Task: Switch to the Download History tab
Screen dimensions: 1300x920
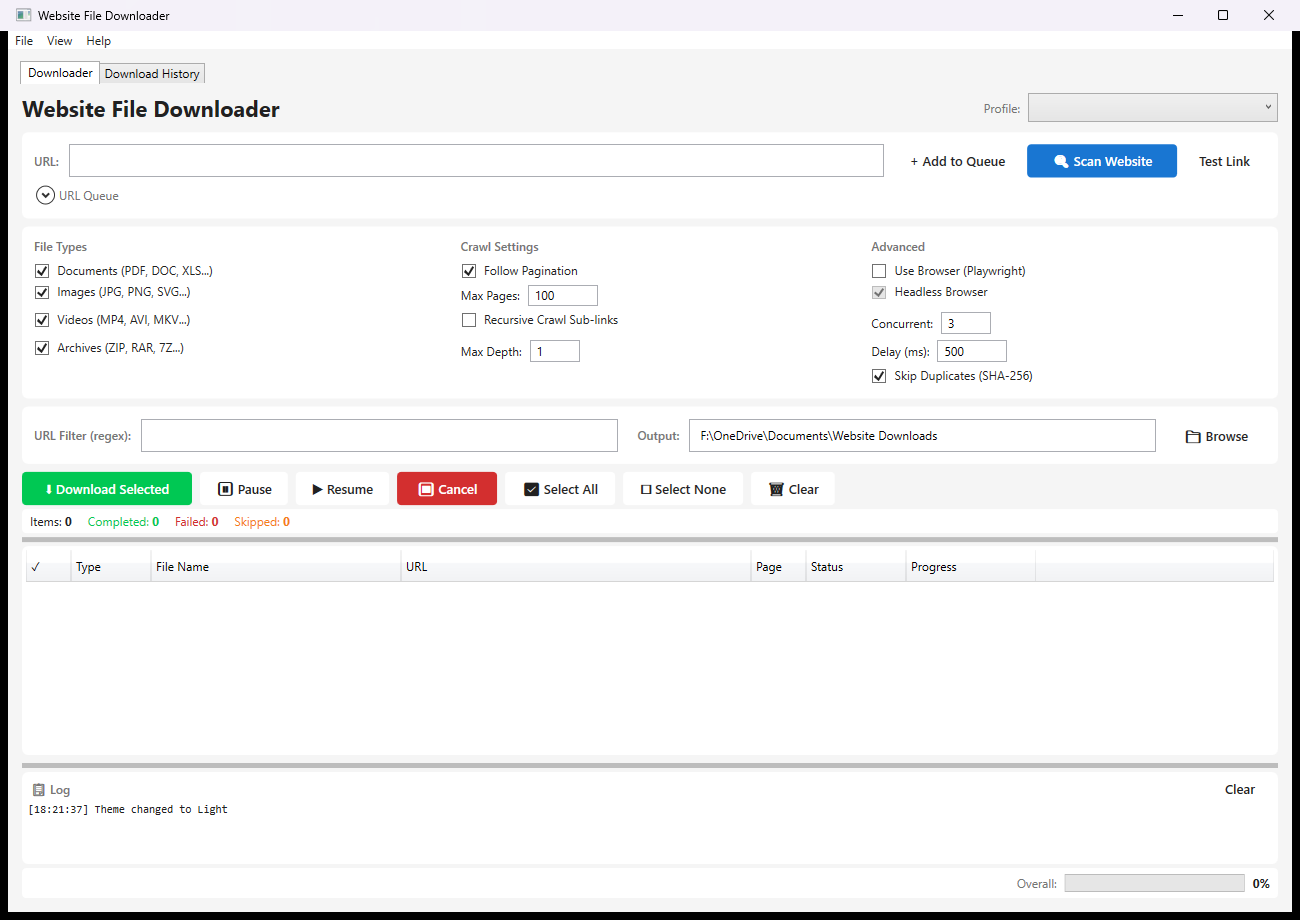Action: (152, 74)
